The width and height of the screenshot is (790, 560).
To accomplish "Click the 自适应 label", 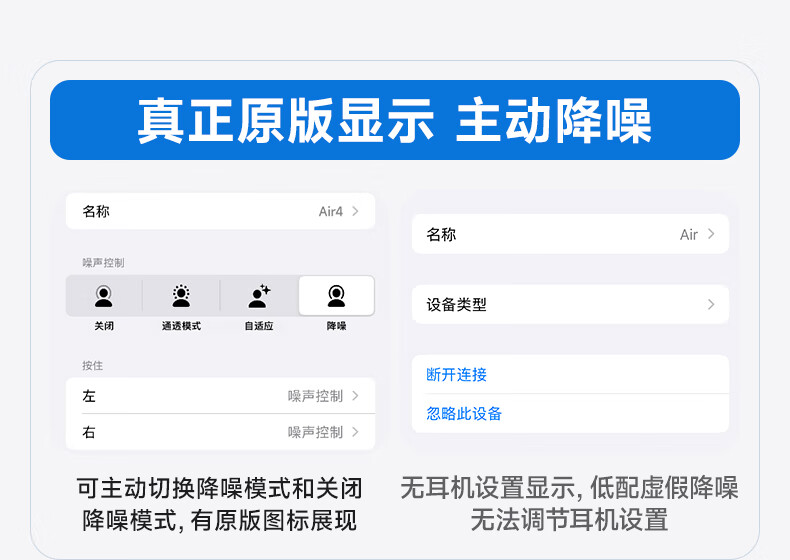I will (259, 326).
